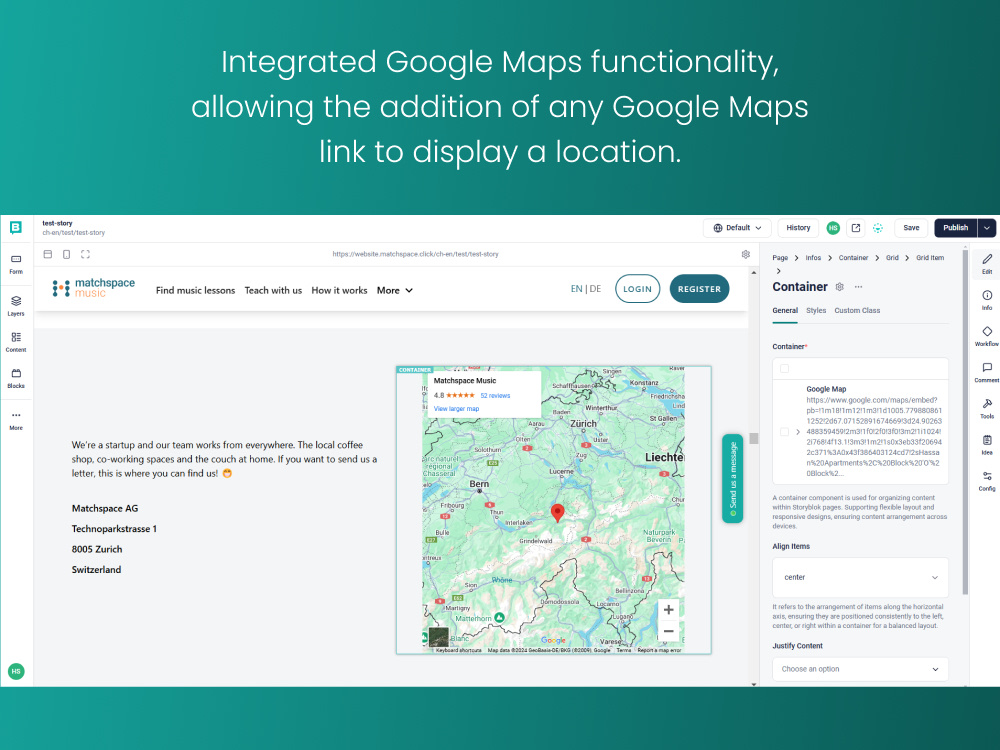Toggle fullscreen preview icon
1000x750 pixels.
pos(85,254)
